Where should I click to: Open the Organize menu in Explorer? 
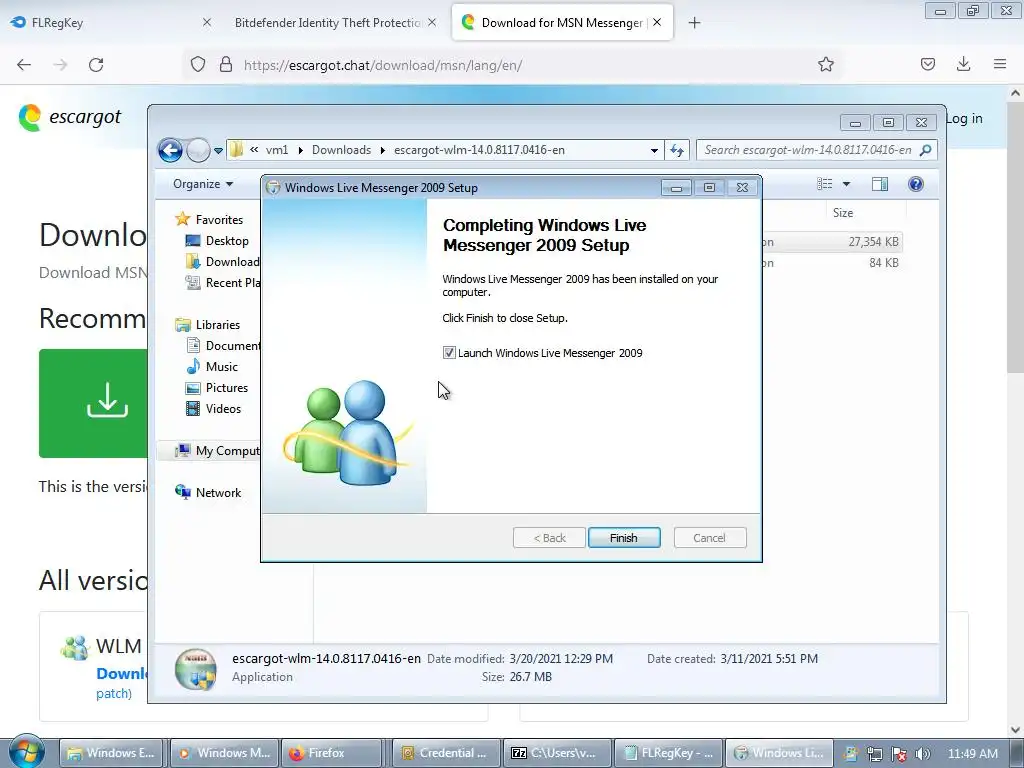pyautogui.click(x=202, y=184)
